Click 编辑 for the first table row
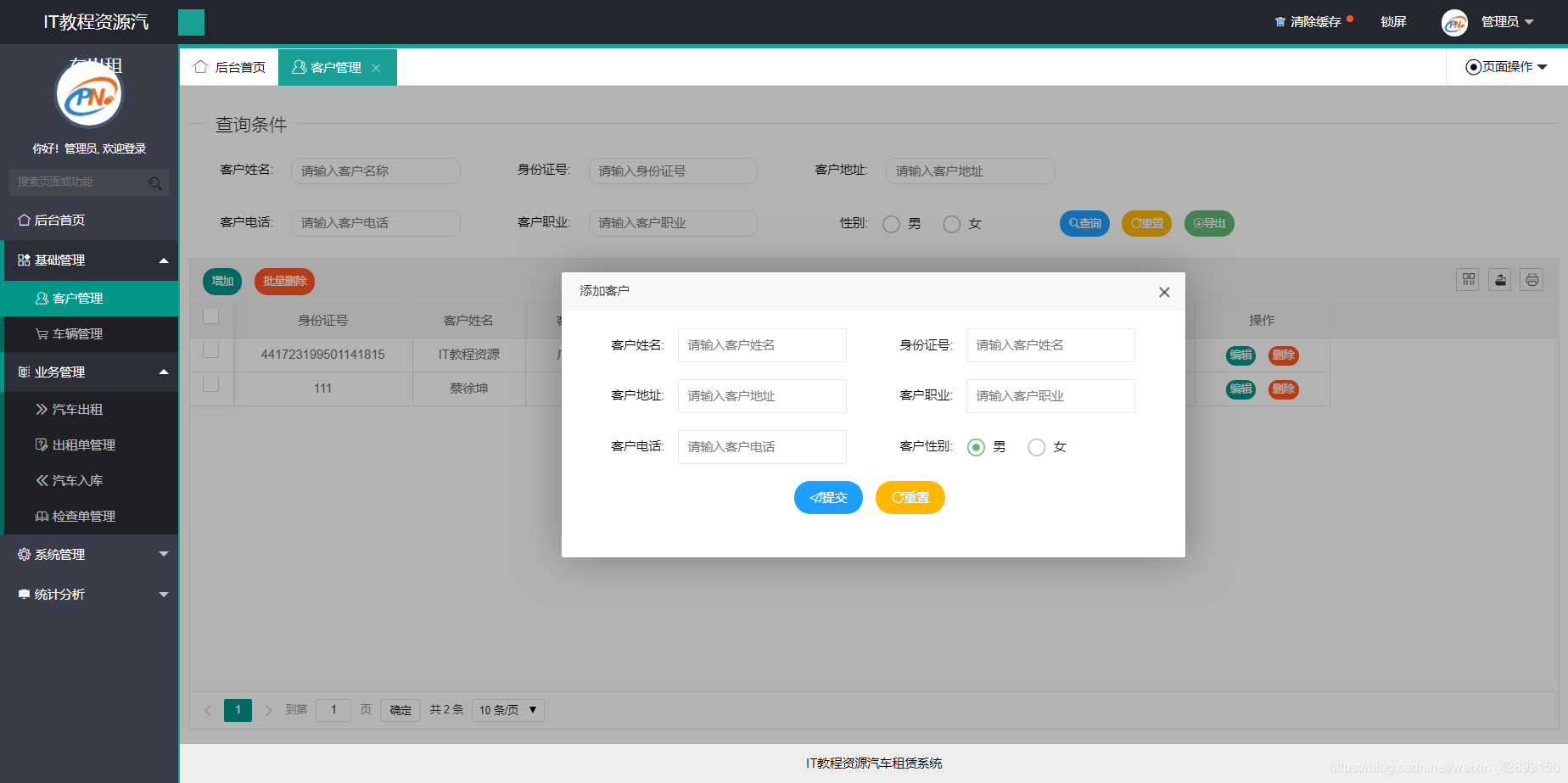Viewport: 1568px width, 783px height. (x=1241, y=355)
